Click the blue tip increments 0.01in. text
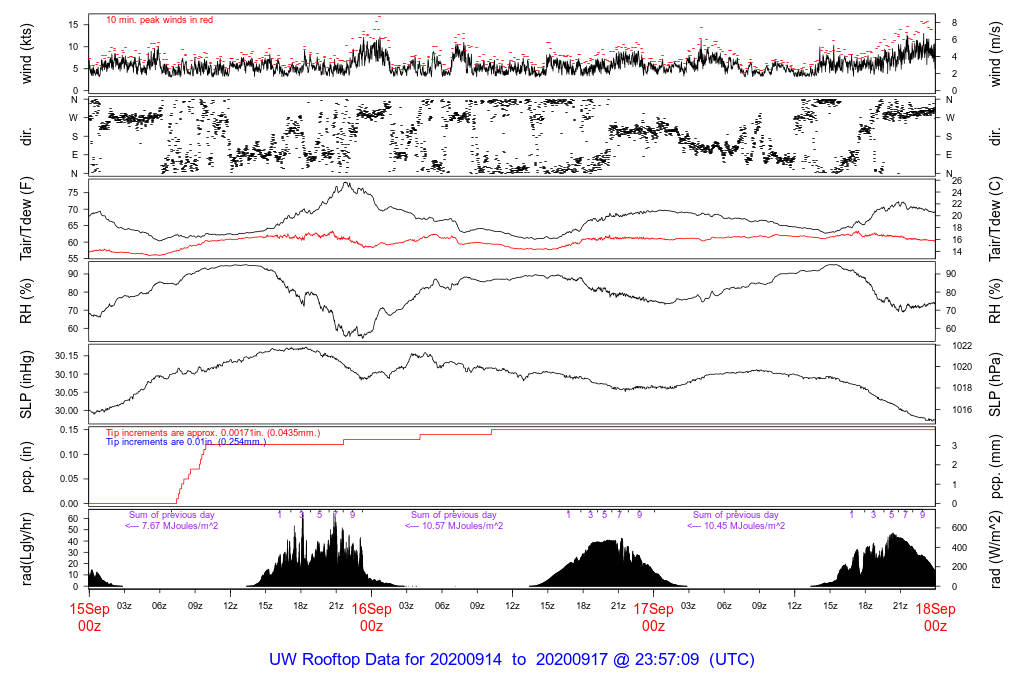The image size is (1024, 700). click(x=186, y=441)
